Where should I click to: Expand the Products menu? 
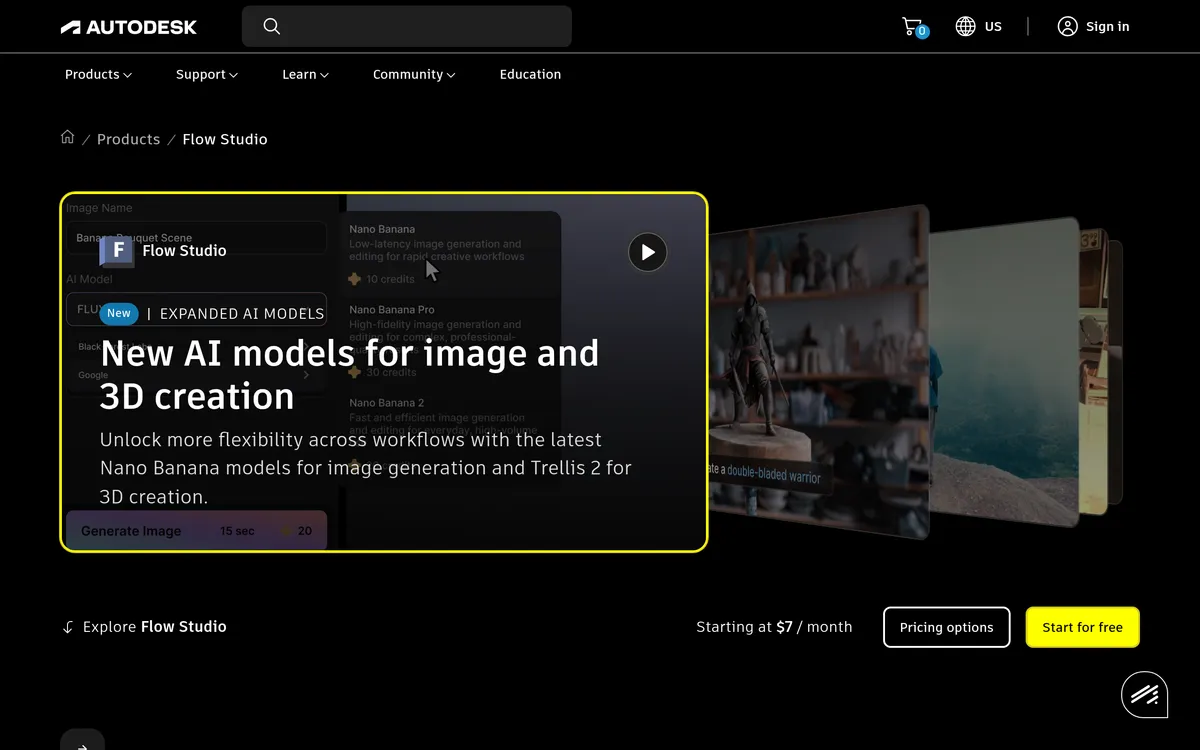tap(98, 75)
